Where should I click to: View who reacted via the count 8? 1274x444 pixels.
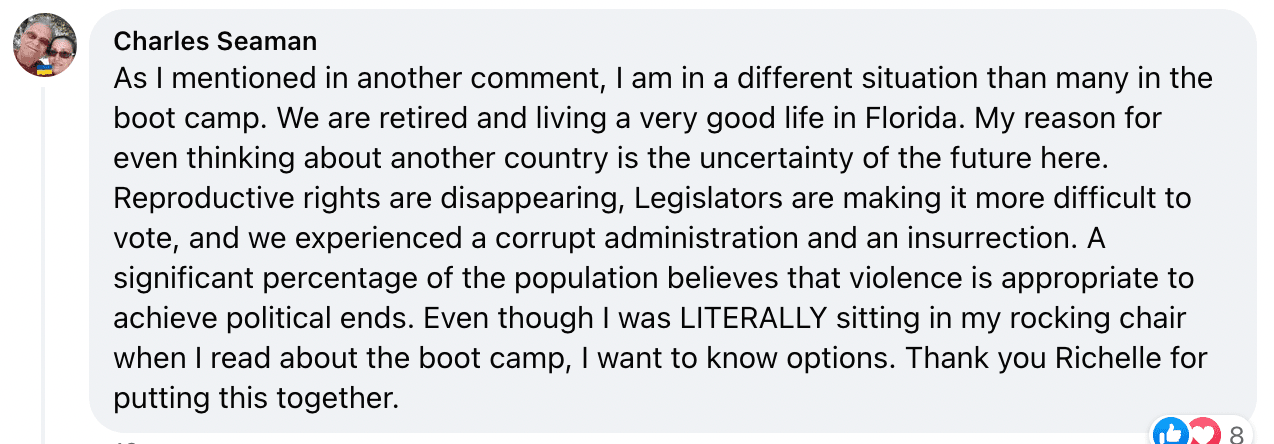(1236, 434)
